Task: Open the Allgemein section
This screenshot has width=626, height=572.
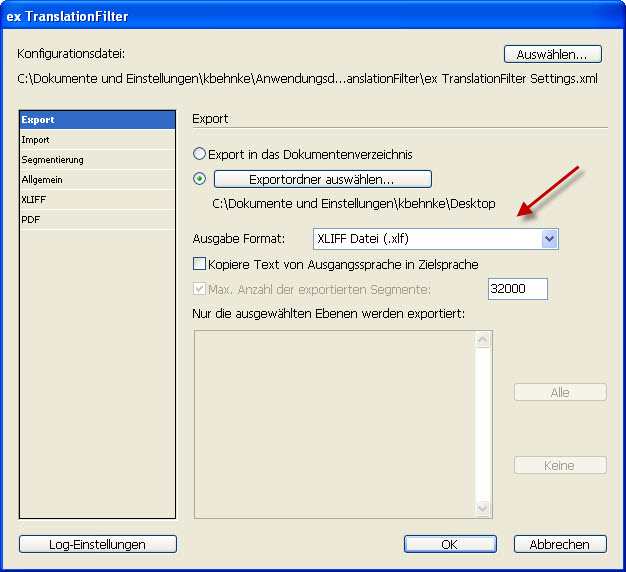Action: point(97,180)
